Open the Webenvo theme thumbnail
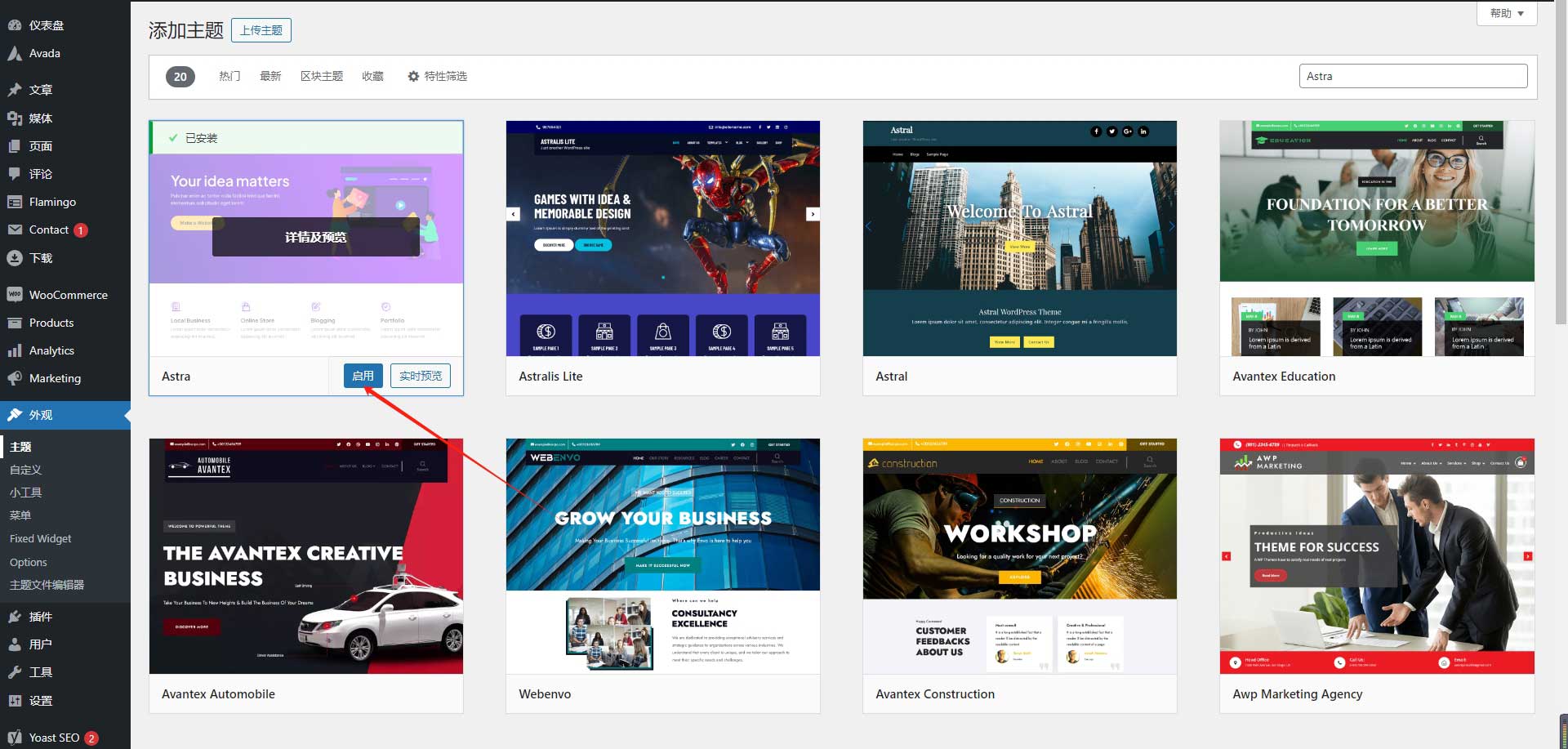The height and width of the screenshot is (749, 1568). coord(663,556)
